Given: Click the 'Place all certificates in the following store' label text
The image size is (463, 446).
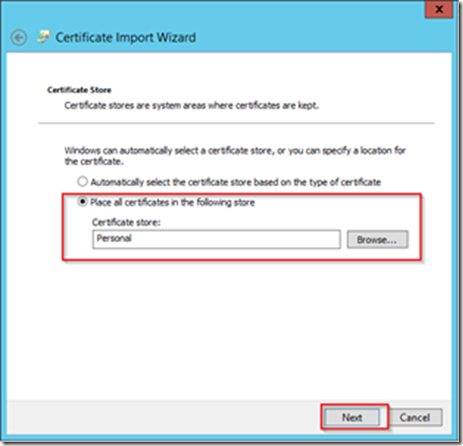Looking at the screenshot, I should point(173,202).
